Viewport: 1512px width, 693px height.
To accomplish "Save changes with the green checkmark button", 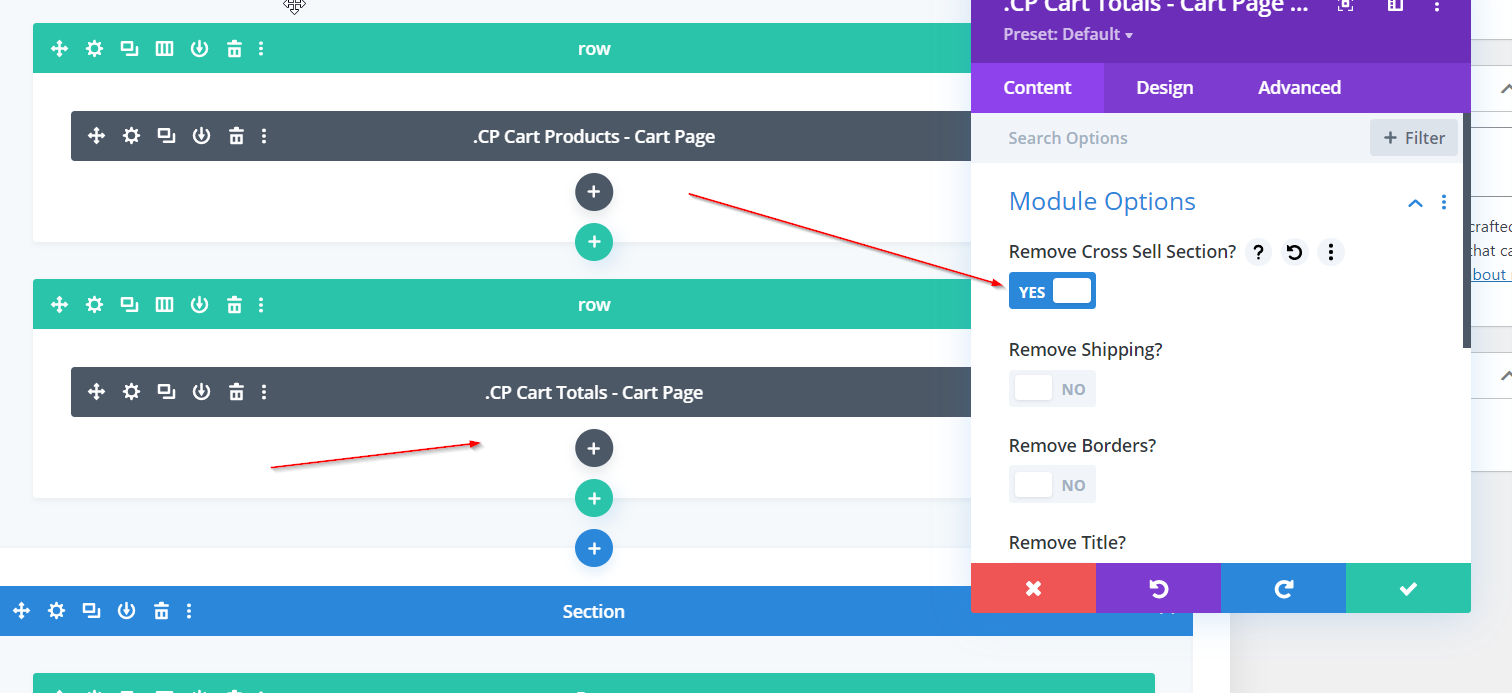I will (x=1407, y=588).
